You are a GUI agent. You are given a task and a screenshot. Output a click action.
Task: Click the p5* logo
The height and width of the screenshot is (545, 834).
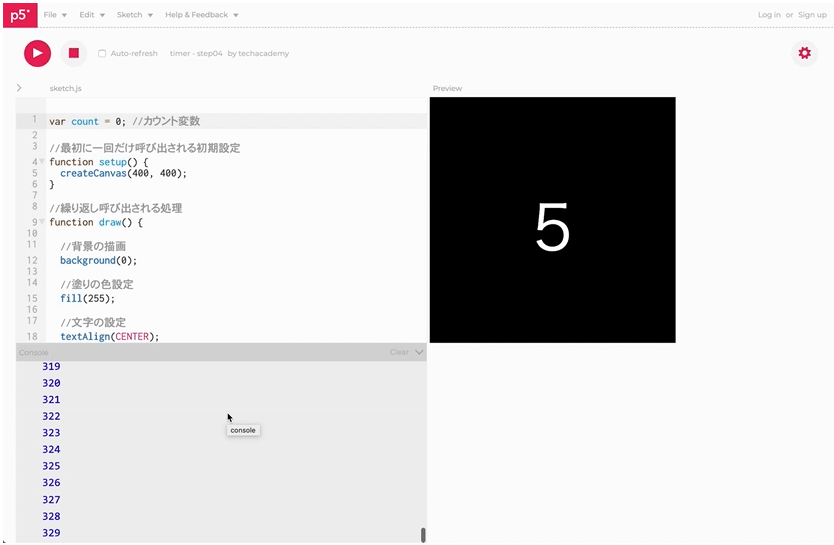[x=18, y=14]
